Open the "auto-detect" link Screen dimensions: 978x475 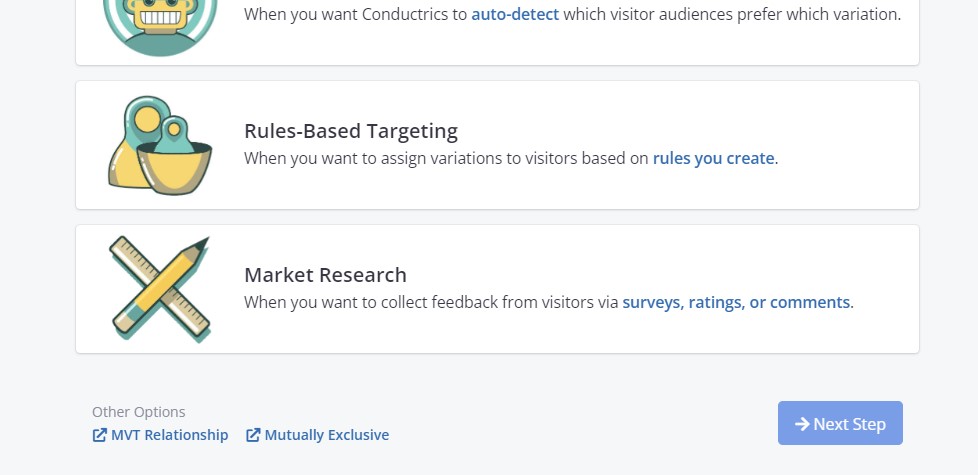pyautogui.click(x=515, y=15)
